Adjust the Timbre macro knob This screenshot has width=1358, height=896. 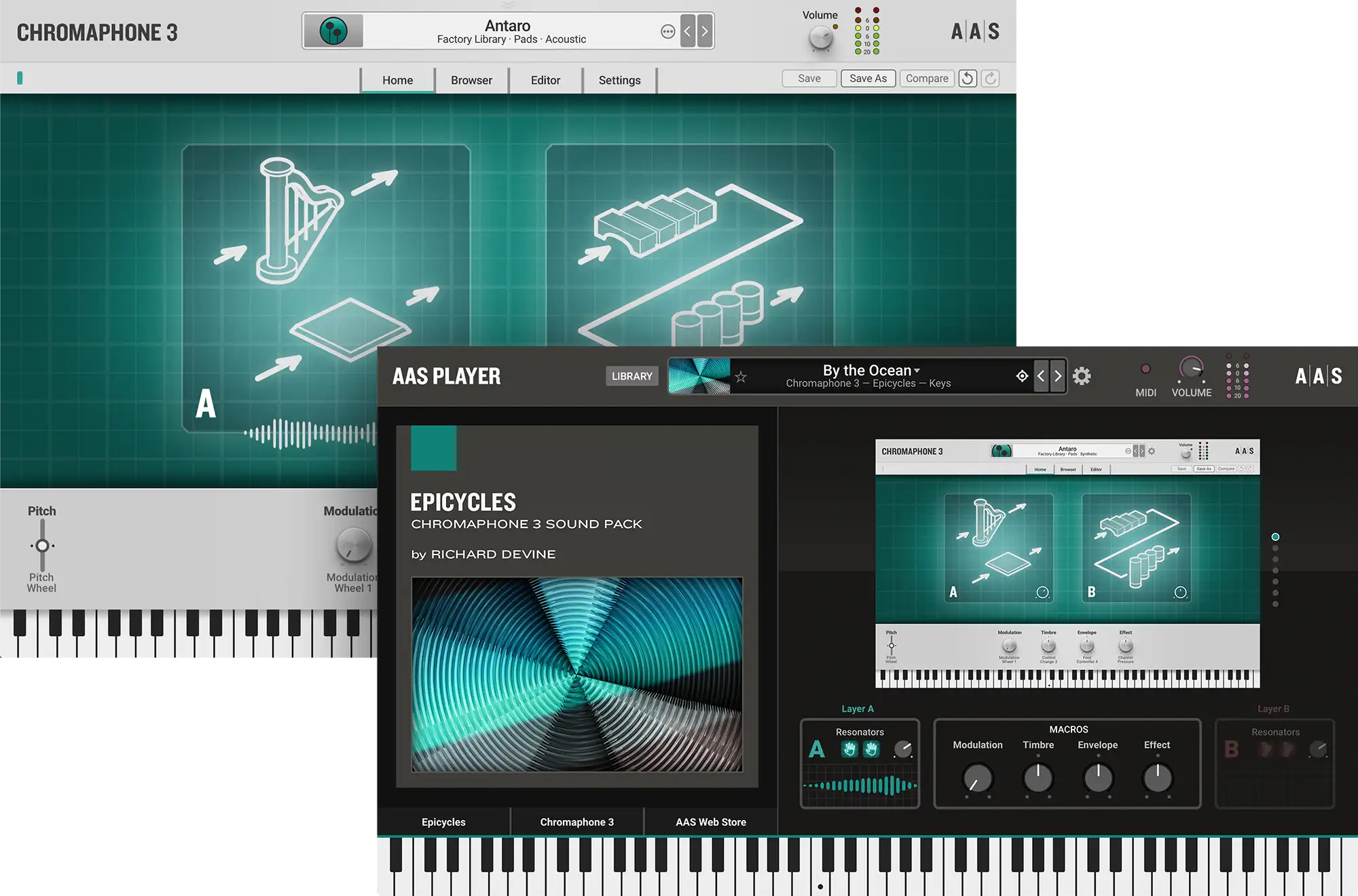[1038, 778]
